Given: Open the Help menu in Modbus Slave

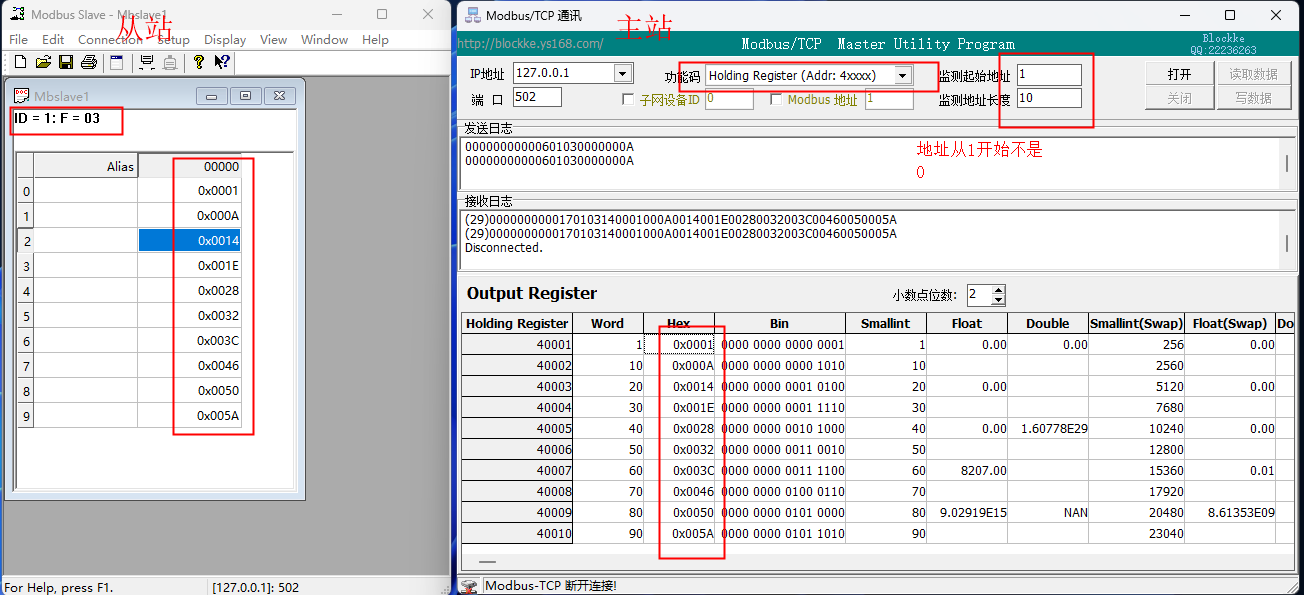Looking at the screenshot, I should pyautogui.click(x=375, y=40).
